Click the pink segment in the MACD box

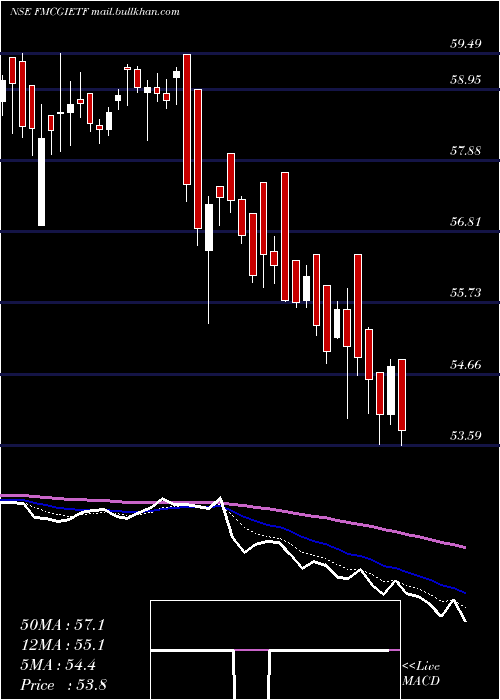click(251, 650)
